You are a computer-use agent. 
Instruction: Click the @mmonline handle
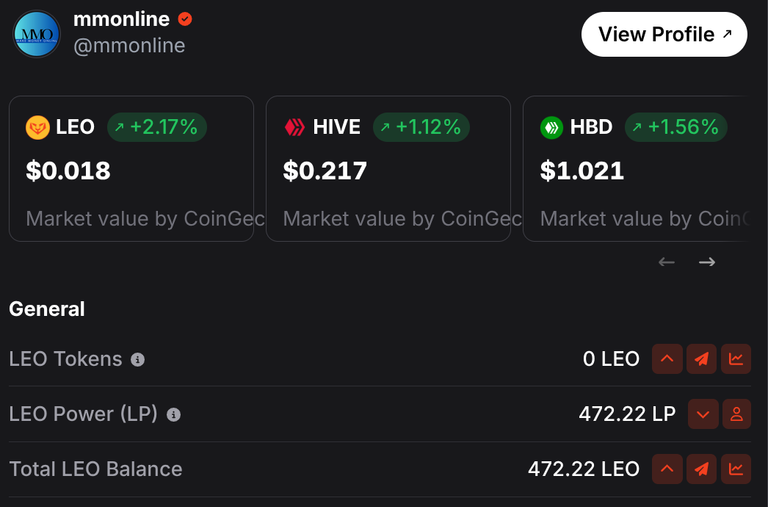pyautogui.click(x=129, y=46)
